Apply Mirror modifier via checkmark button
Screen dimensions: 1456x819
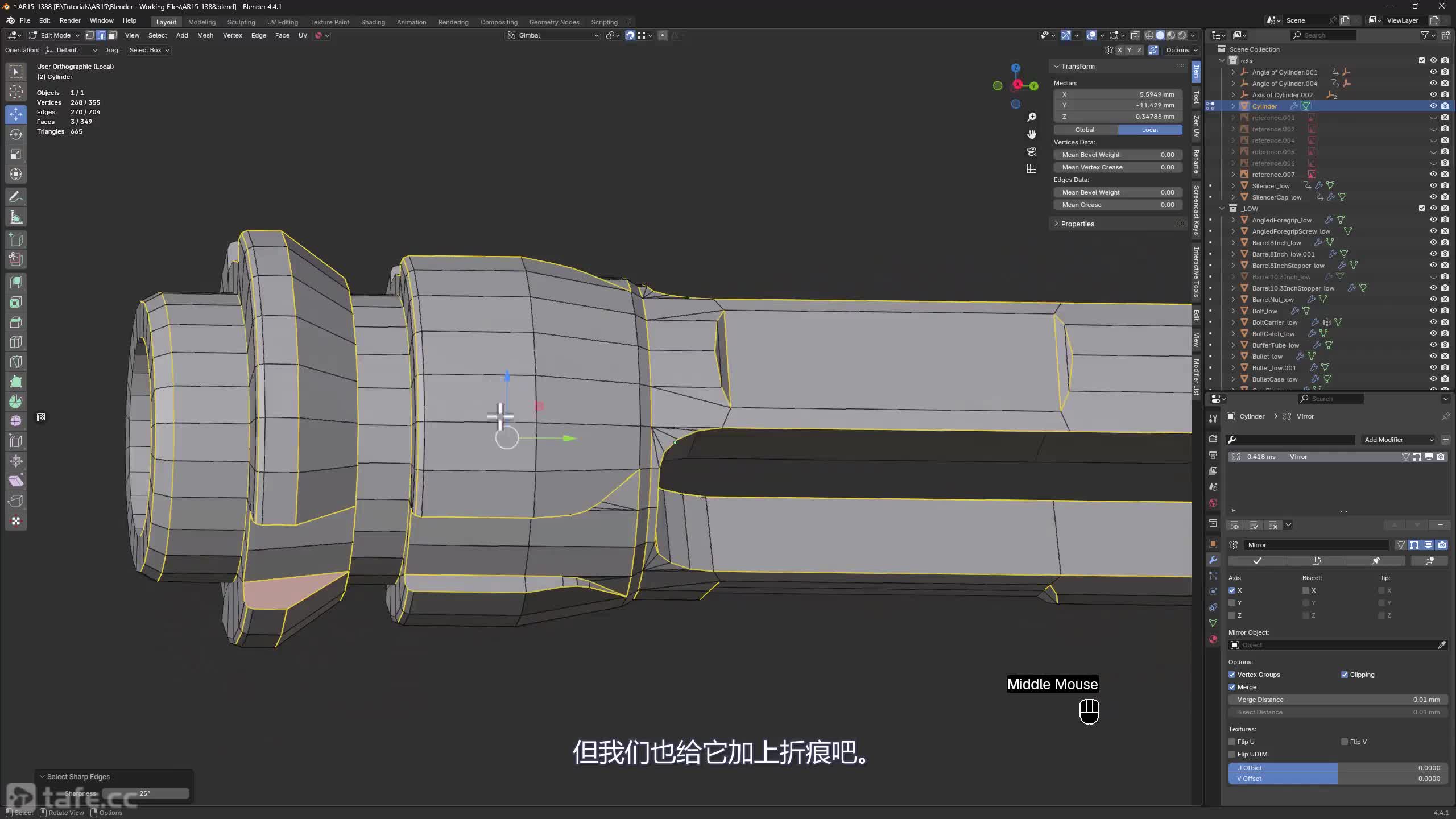[x=1258, y=561]
